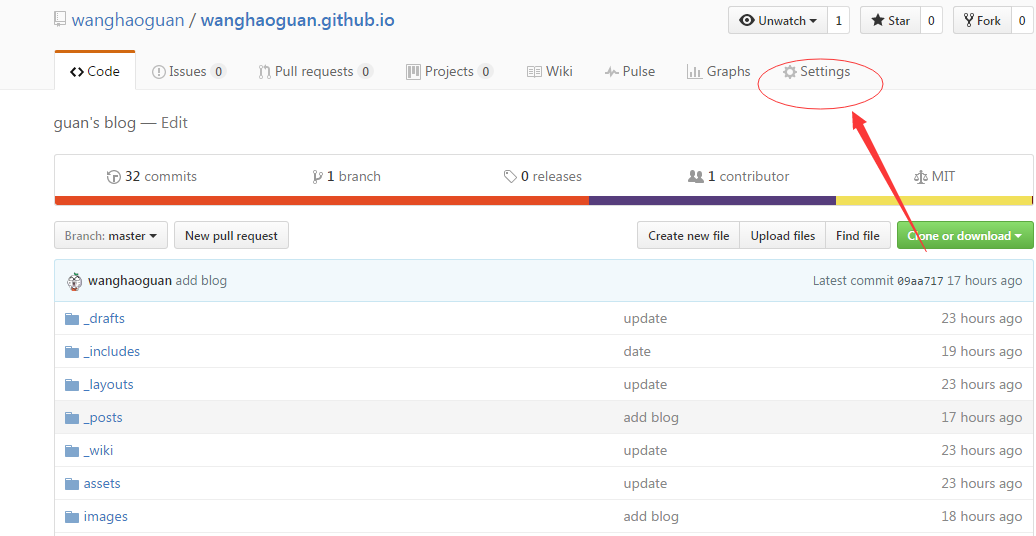Open wanghaoguan.github.io repository link
1036x536 pixels.
coord(297,20)
